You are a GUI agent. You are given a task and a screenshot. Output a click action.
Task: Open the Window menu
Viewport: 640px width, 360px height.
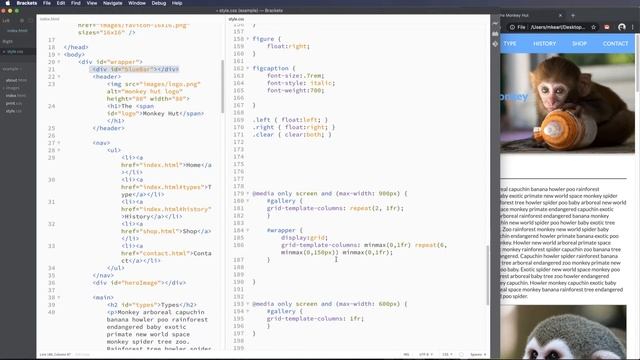137,3
